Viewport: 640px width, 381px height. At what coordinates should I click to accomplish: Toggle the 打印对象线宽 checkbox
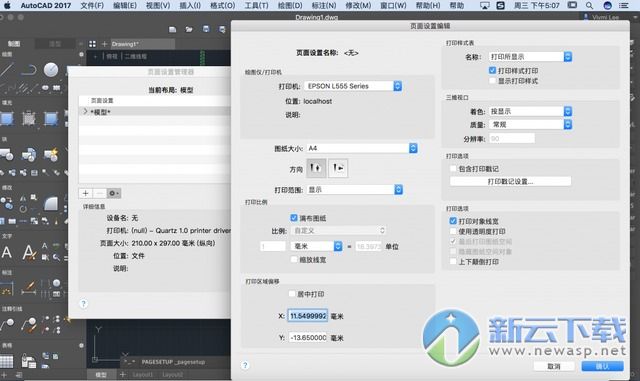click(x=453, y=221)
